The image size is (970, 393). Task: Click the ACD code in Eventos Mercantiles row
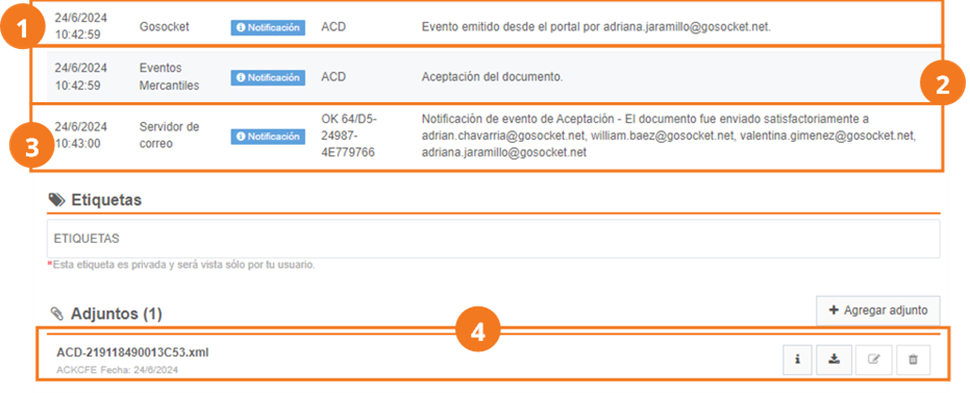(x=333, y=77)
